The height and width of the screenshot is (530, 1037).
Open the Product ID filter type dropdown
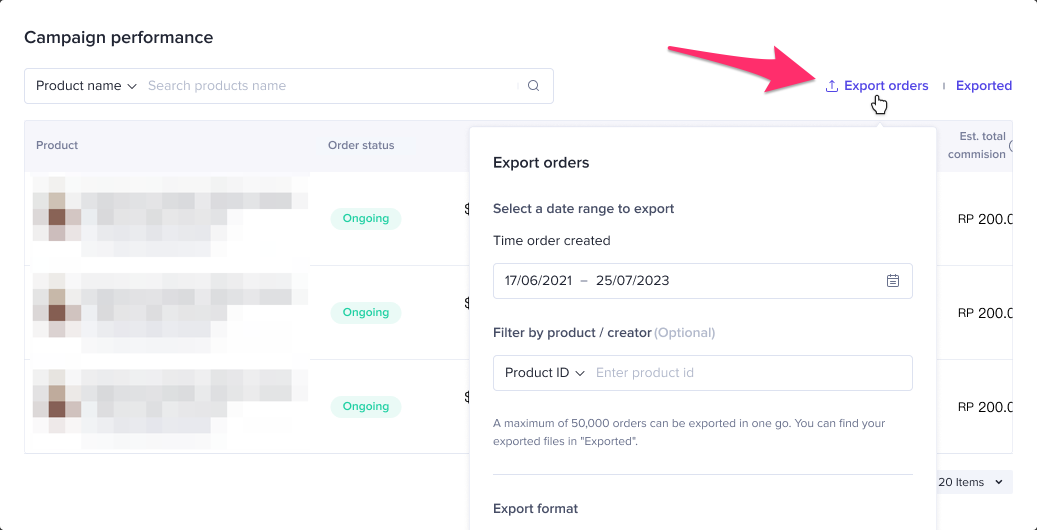[544, 373]
